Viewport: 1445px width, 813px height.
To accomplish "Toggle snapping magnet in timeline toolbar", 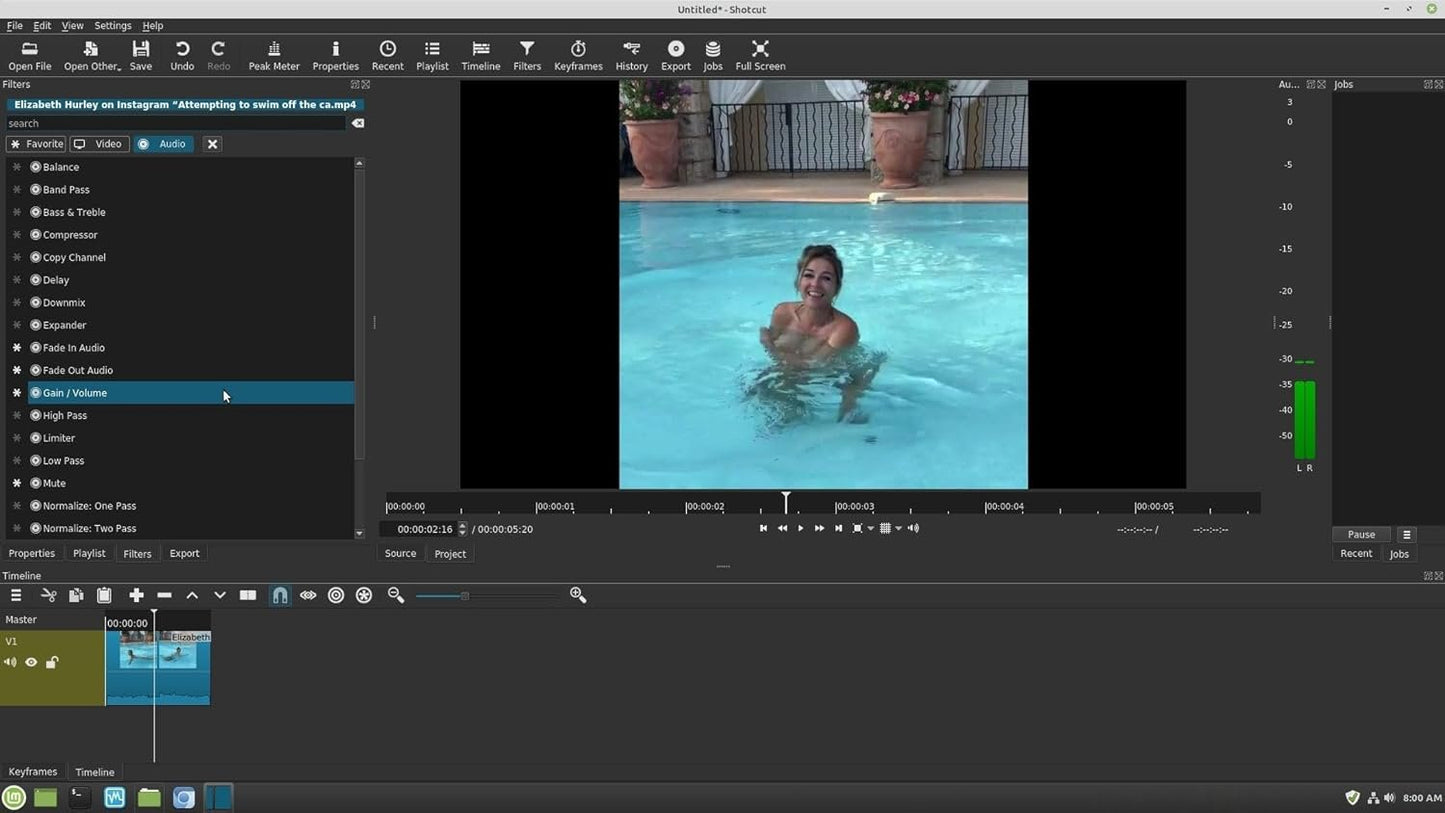I will (x=280, y=595).
